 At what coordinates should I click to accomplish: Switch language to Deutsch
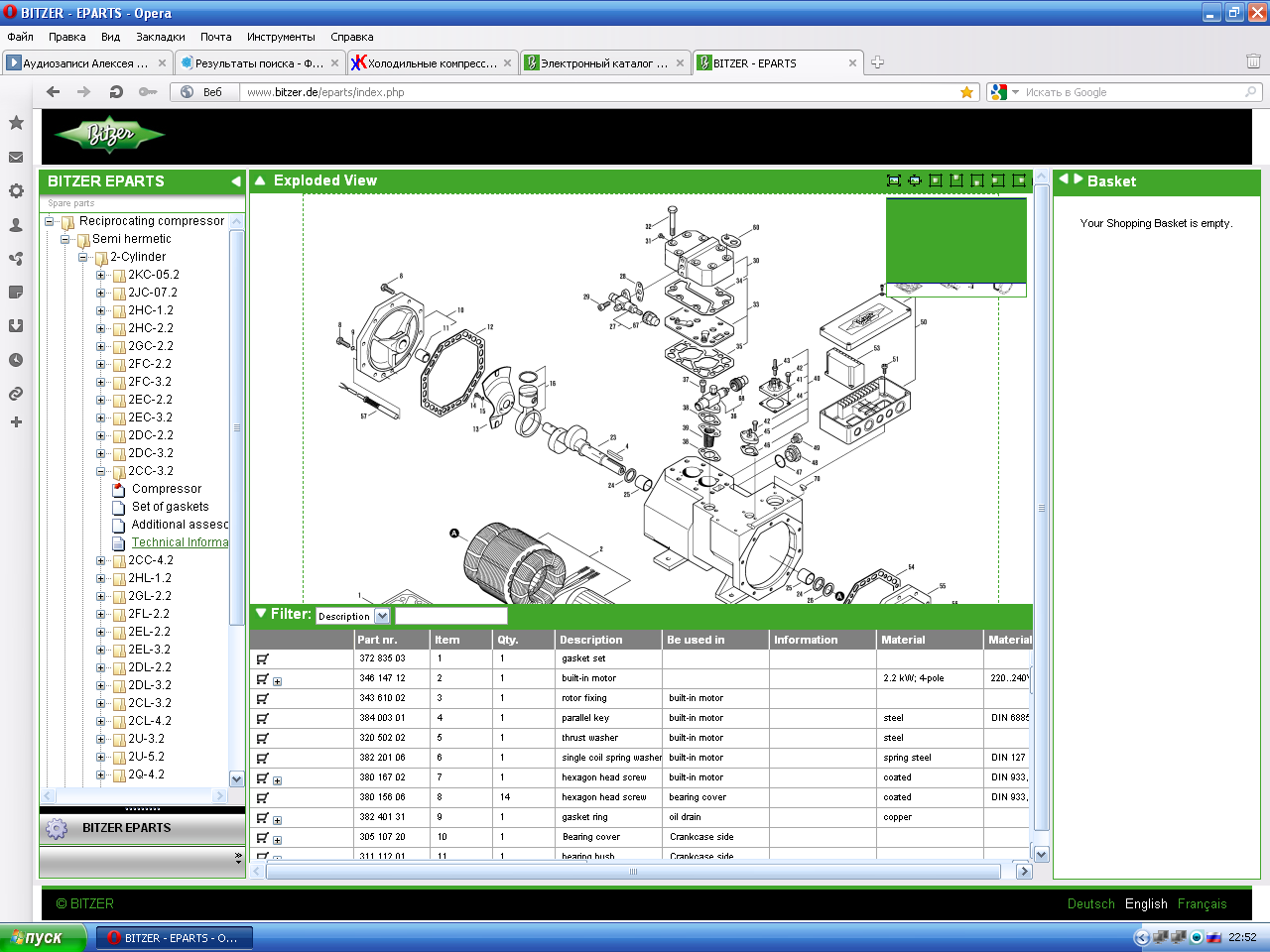point(1091,903)
